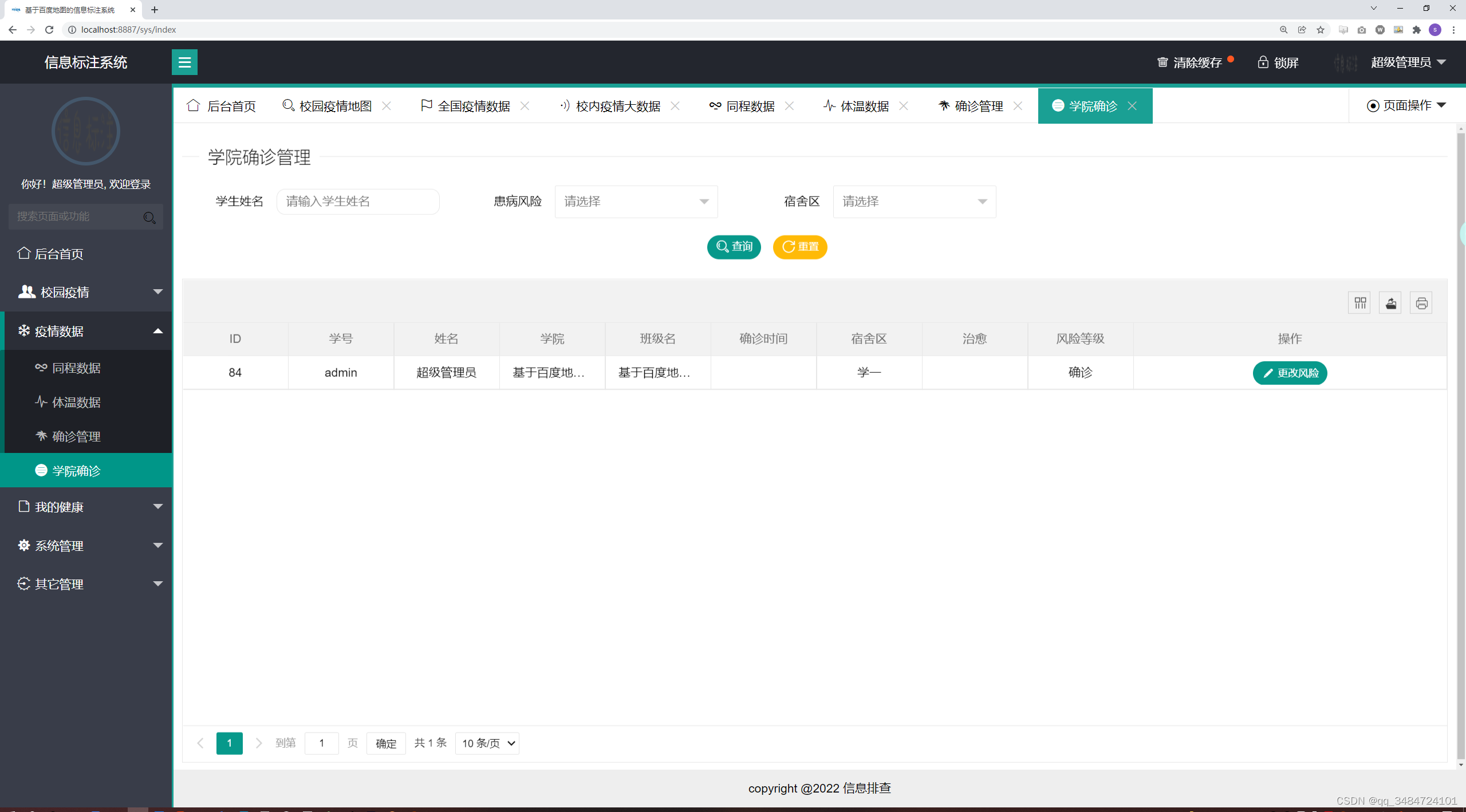Open the 宿舍区 dropdown

tap(914, 202)
